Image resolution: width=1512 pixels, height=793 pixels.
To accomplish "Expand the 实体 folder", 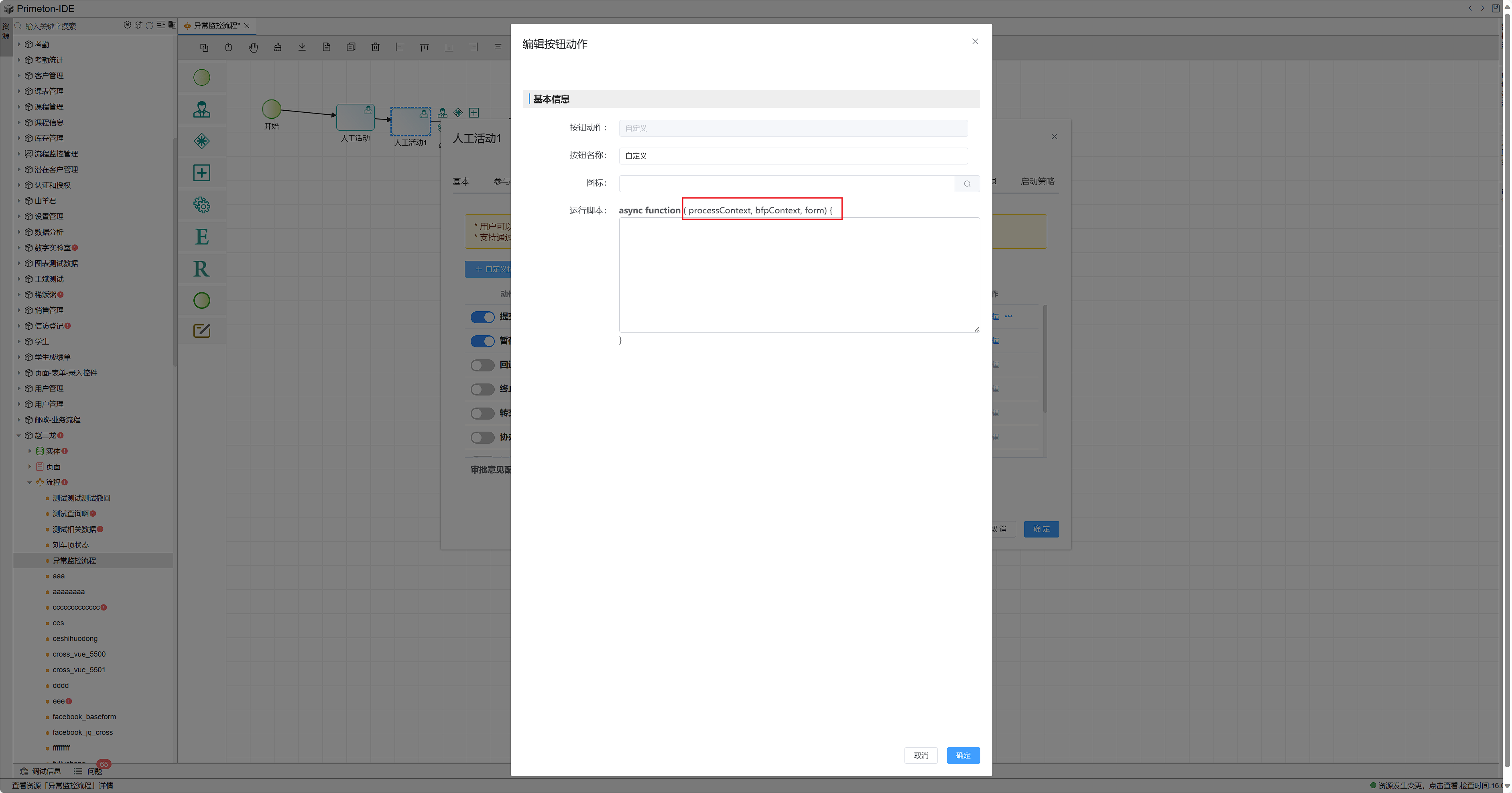I will pos(30,451).
